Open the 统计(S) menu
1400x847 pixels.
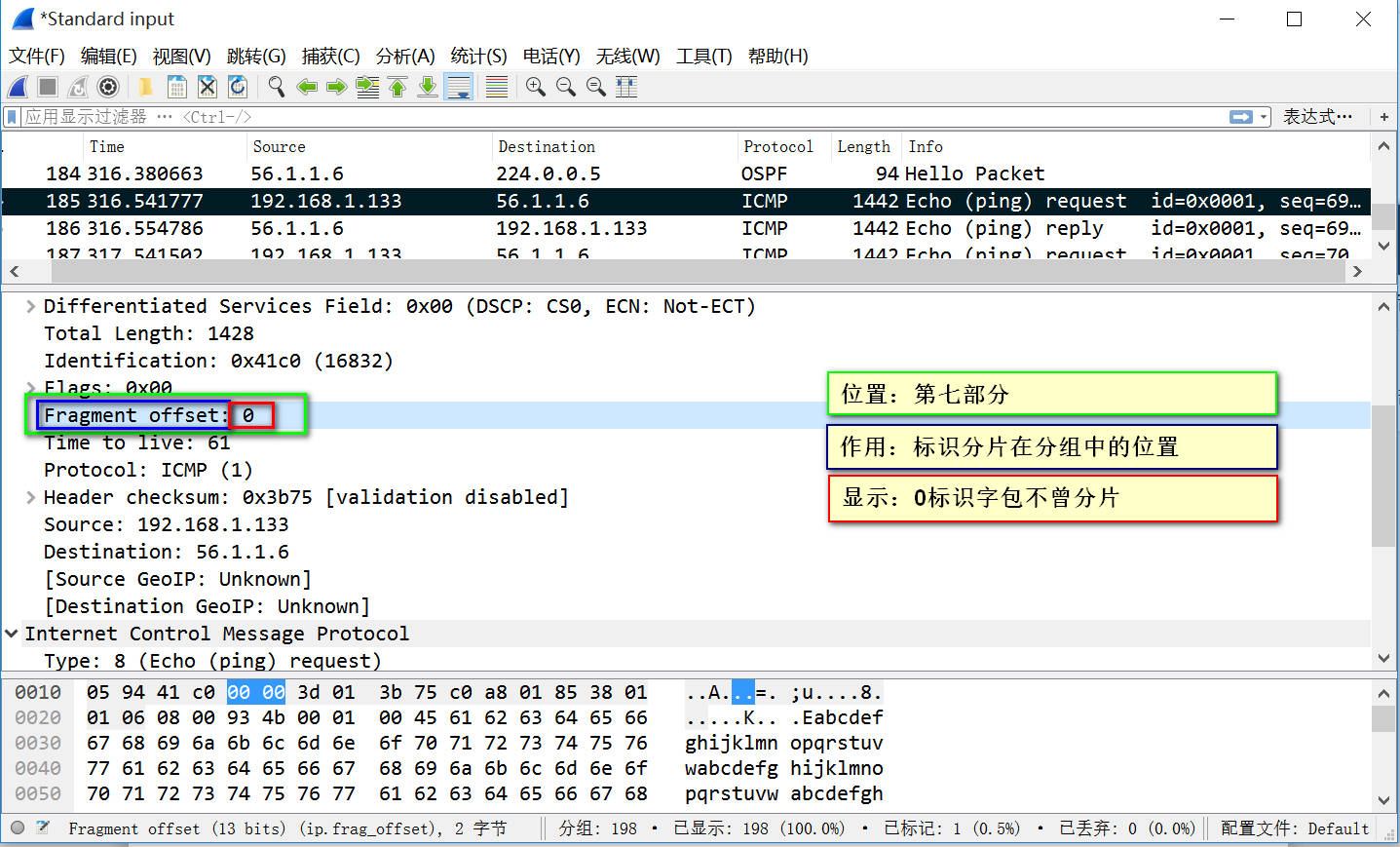[x=479, y=57]
